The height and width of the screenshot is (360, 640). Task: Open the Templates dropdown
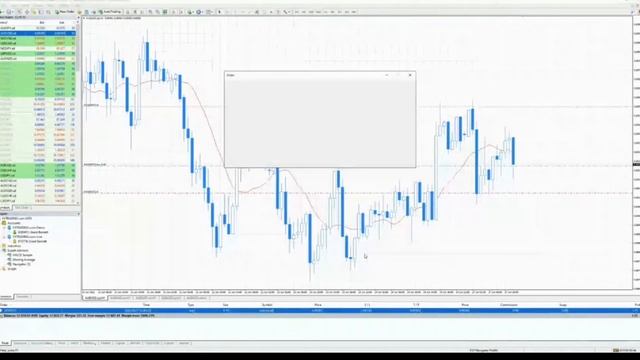pos(209,12)
